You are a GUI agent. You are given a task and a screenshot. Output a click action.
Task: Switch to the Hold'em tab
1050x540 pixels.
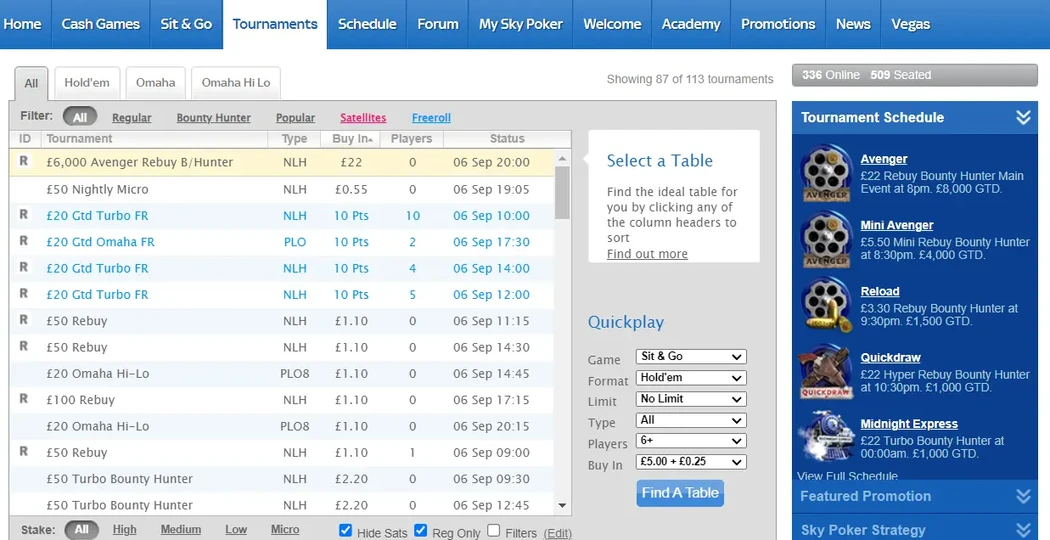(x=87, y=83)
